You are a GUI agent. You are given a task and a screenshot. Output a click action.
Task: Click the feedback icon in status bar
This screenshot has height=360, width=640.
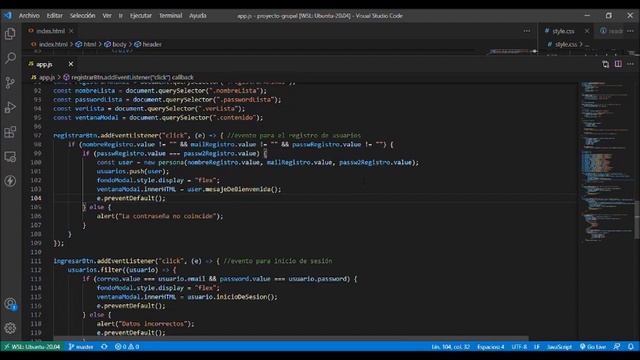[617, 347]
